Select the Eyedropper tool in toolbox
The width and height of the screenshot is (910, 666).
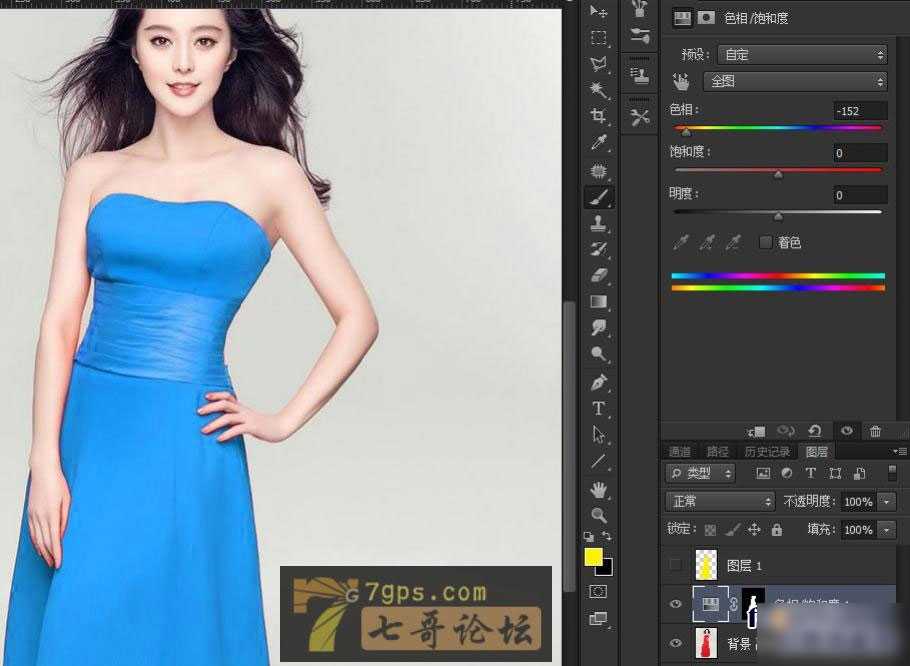click(x=598, y=142)
